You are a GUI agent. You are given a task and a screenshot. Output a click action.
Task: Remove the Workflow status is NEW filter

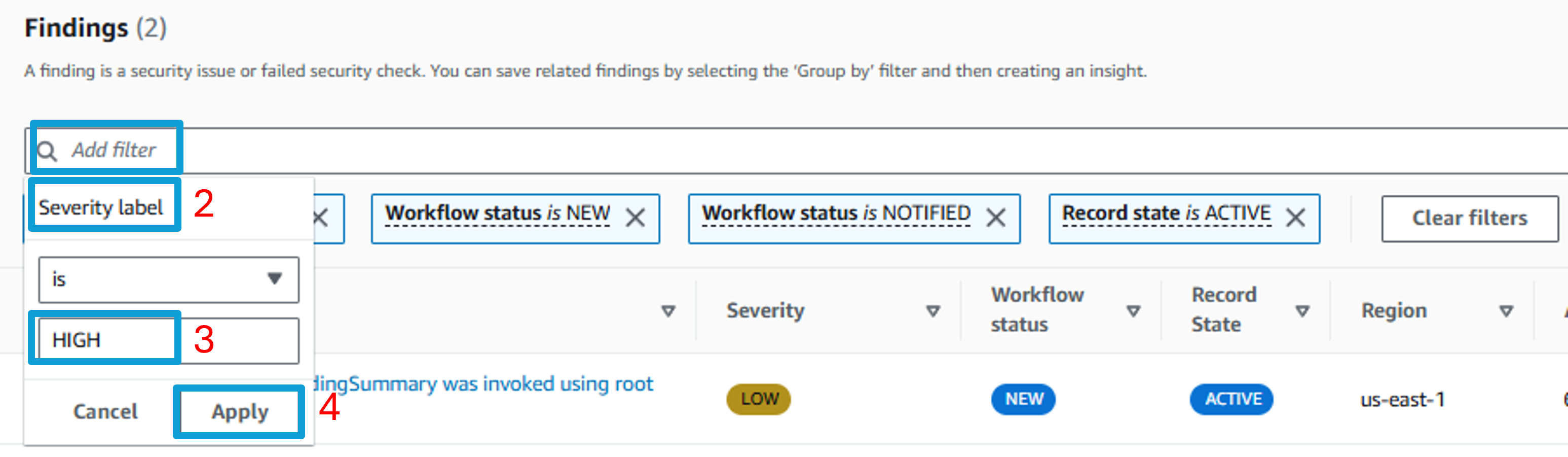click(x=635, y=218)
